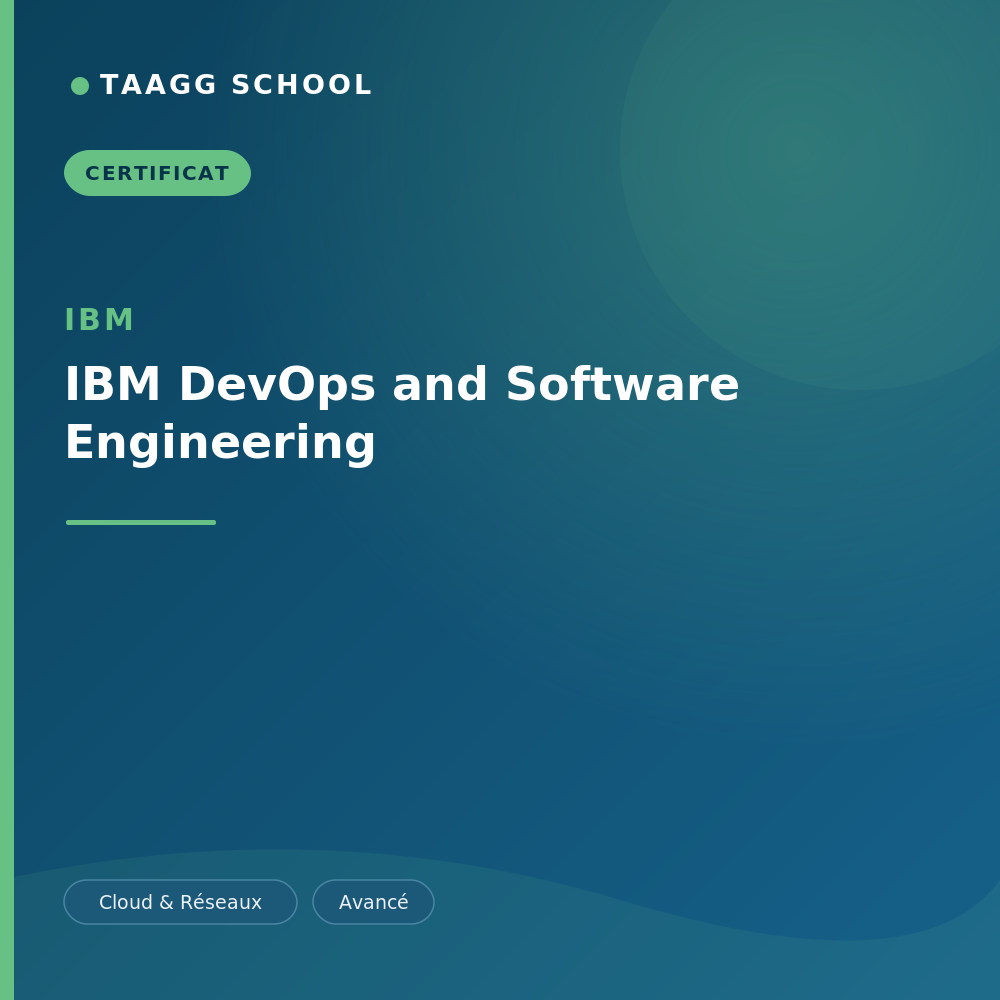
Task: Click the TAAGG SCHOOL brand name
Action: pos(236,85)
